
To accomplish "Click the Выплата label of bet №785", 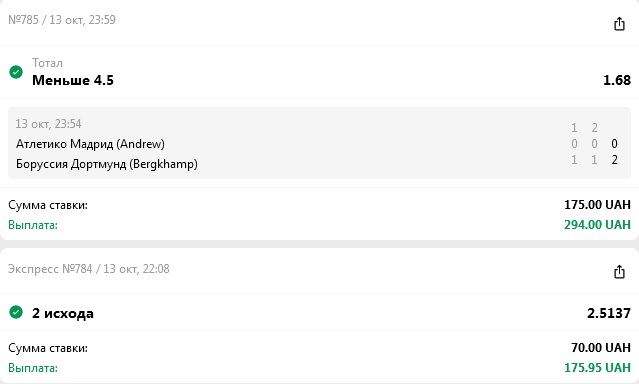I will [33, 225].
